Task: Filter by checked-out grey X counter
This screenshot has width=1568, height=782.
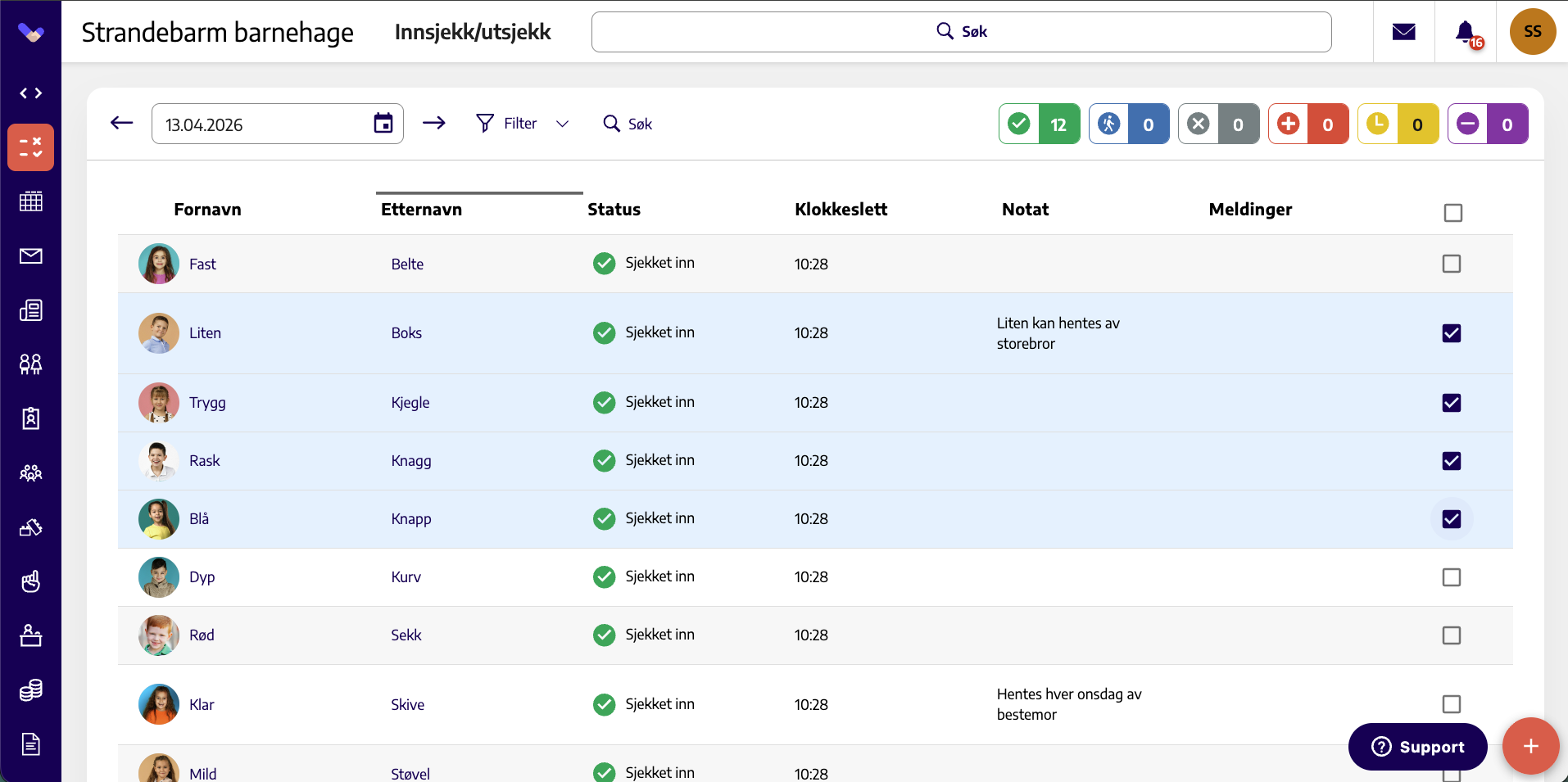Action: 1219,124
